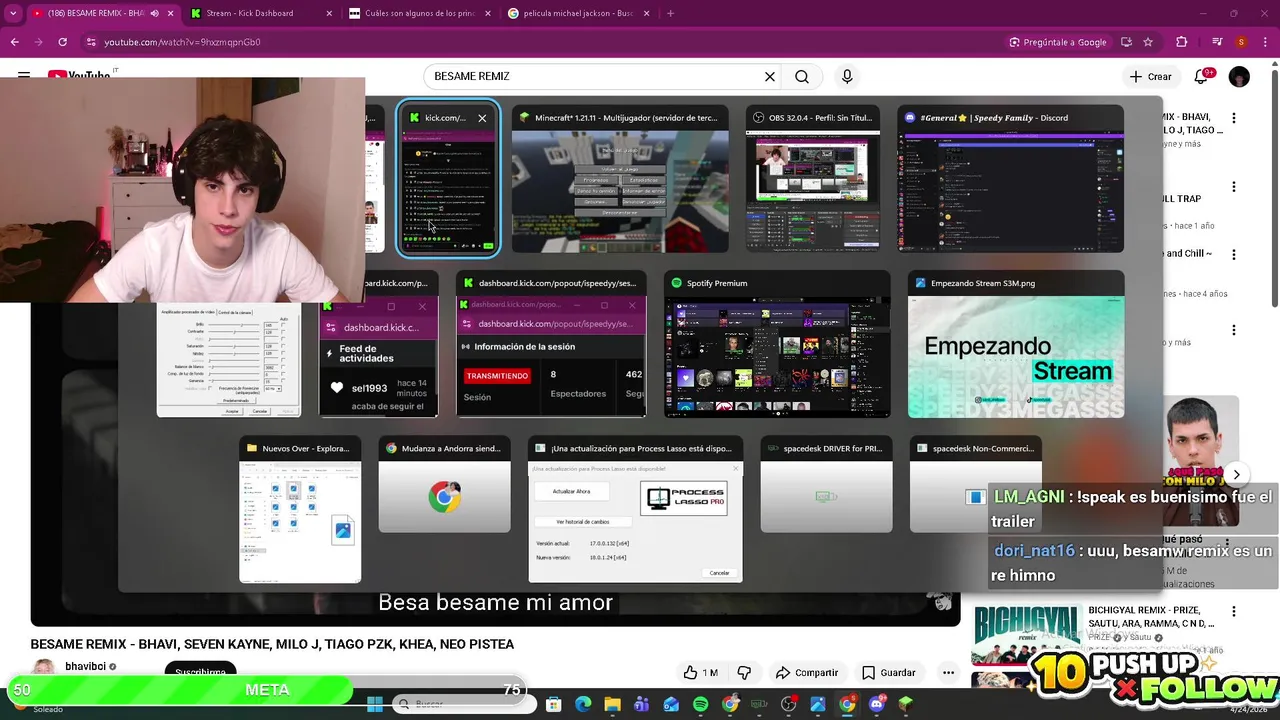The width and height of the screenshot is (1280, 720).
Task: Open File Explorer from the taskbar
Action: pos(612,705)
